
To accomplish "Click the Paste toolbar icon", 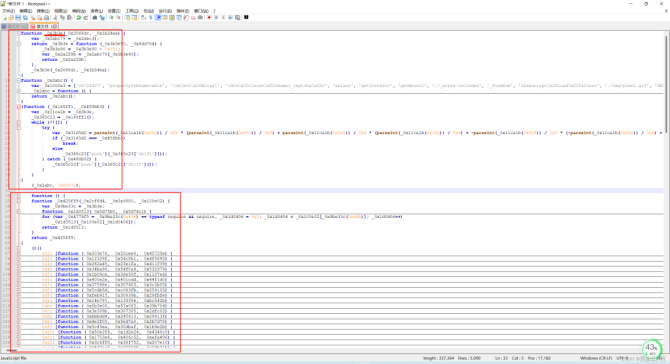I will (70, 18).
